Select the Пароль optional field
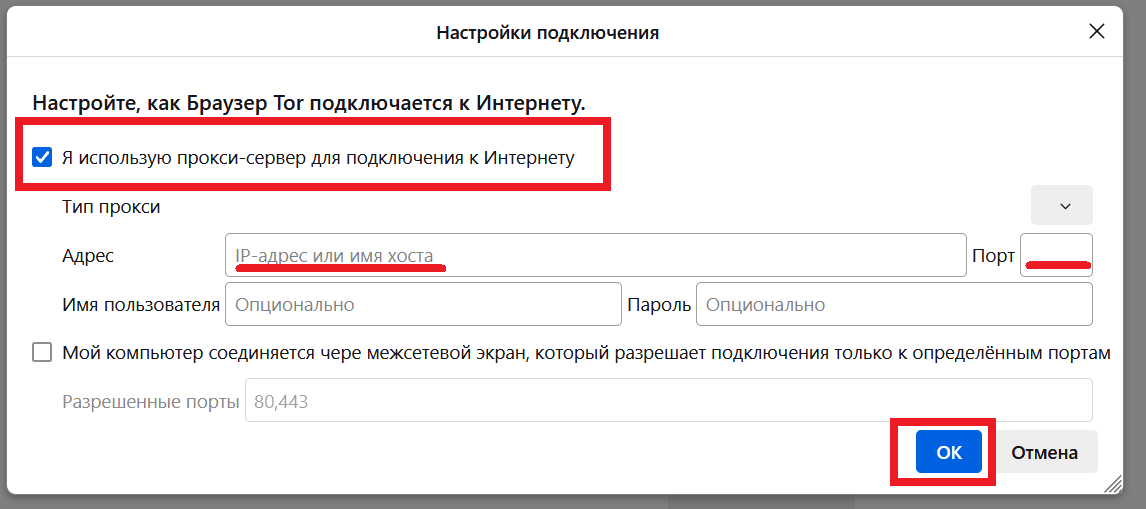1146x509 pixels. coord(895,304)
